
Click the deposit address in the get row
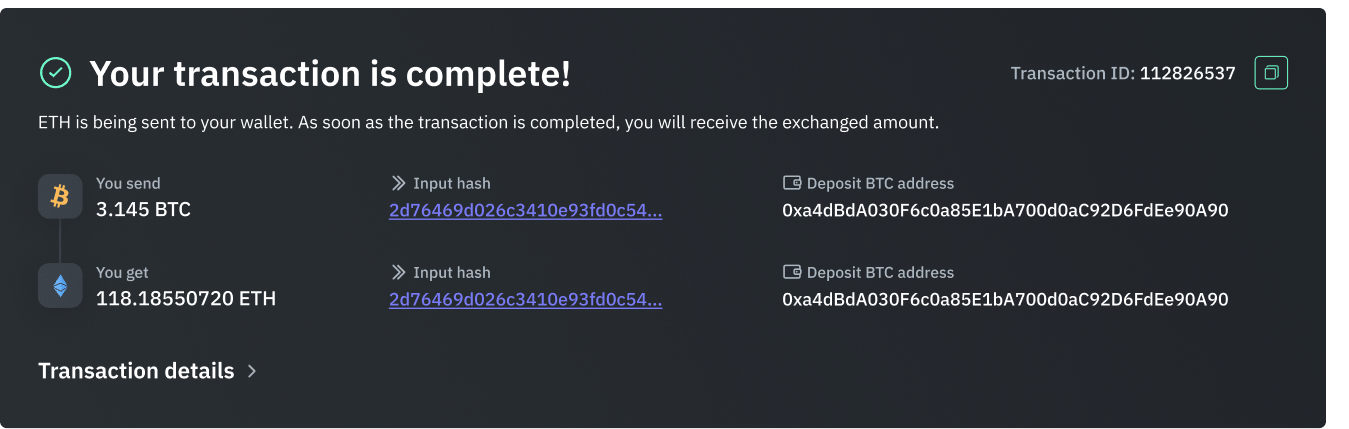(1005, 299)
